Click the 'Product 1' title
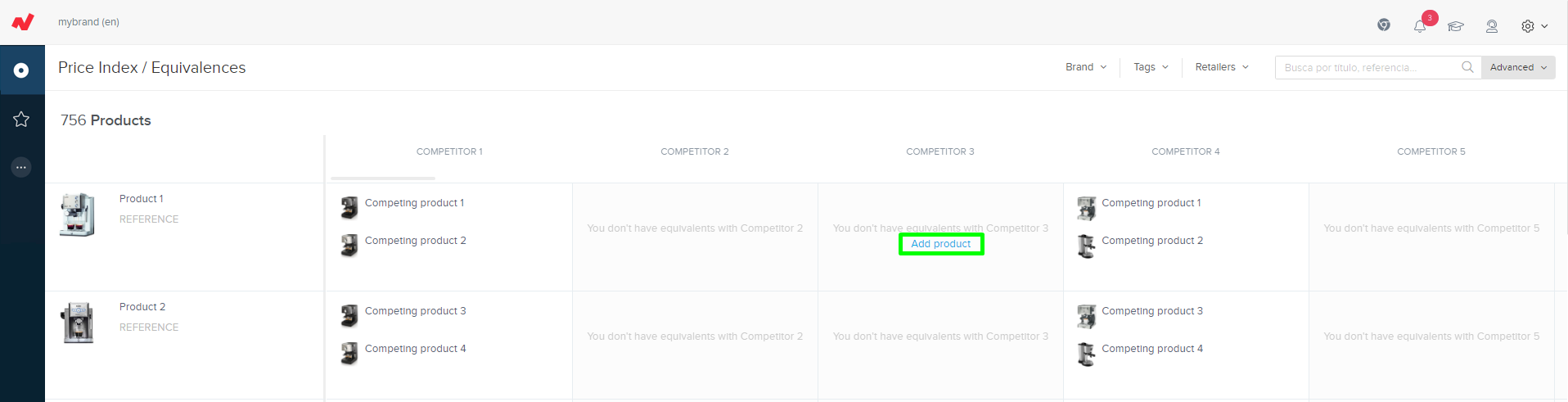Image resolution: width=1568 pixels, height=402 pixels. point(142,199)
